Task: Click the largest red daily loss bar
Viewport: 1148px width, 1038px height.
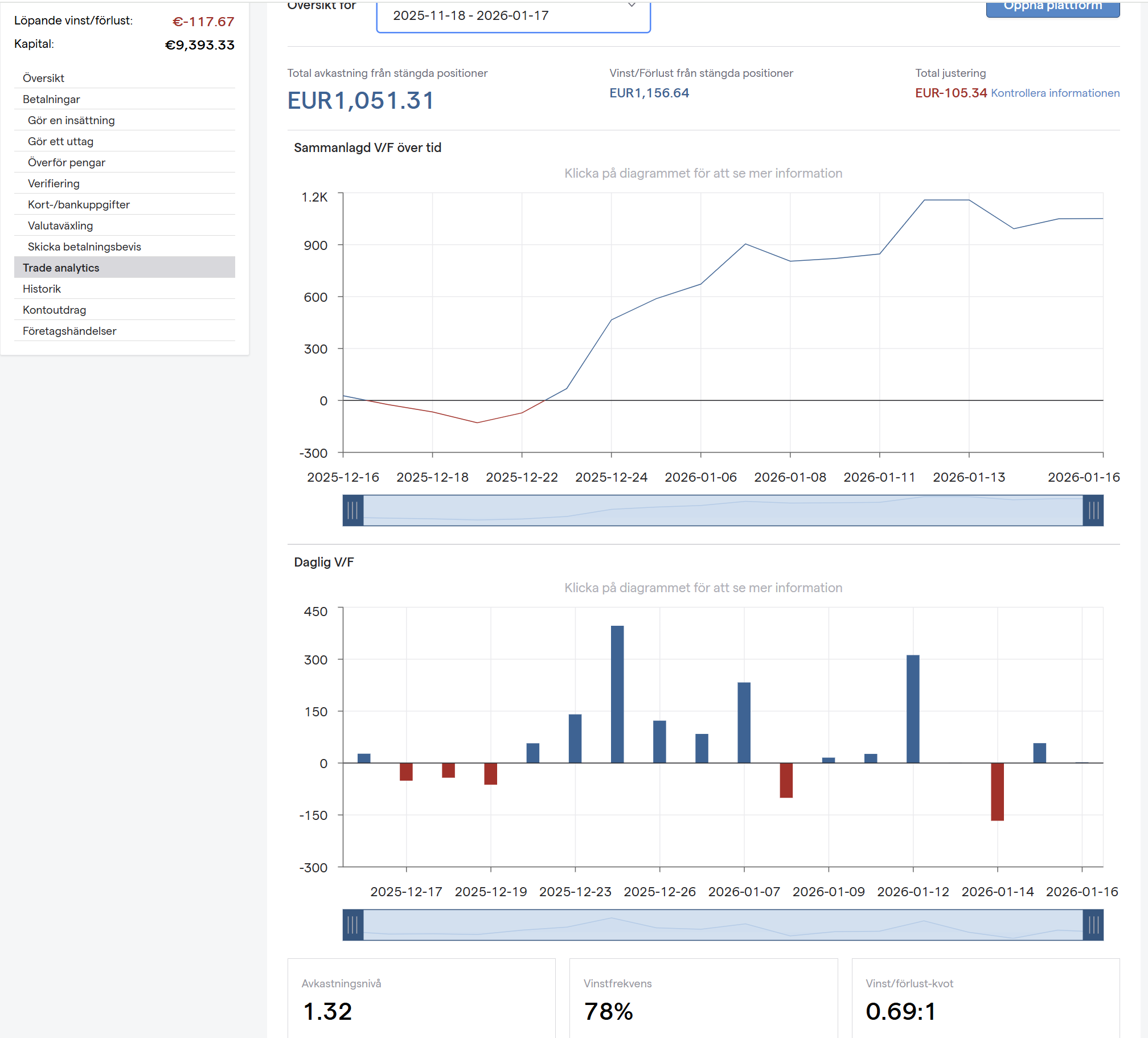Action: pos(997,791)
